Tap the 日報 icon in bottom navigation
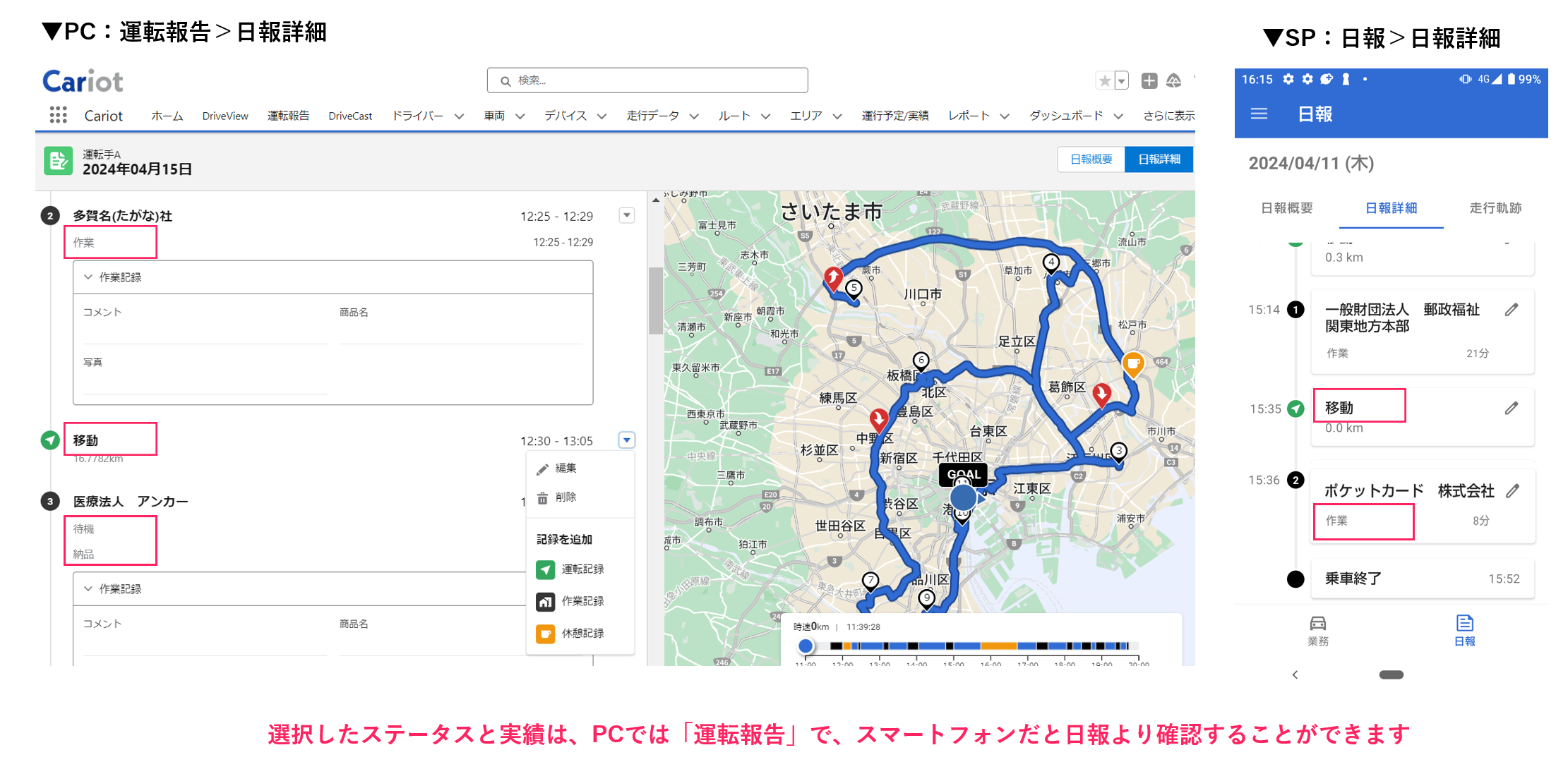The image size is (1568, 762). (1465, 623)
